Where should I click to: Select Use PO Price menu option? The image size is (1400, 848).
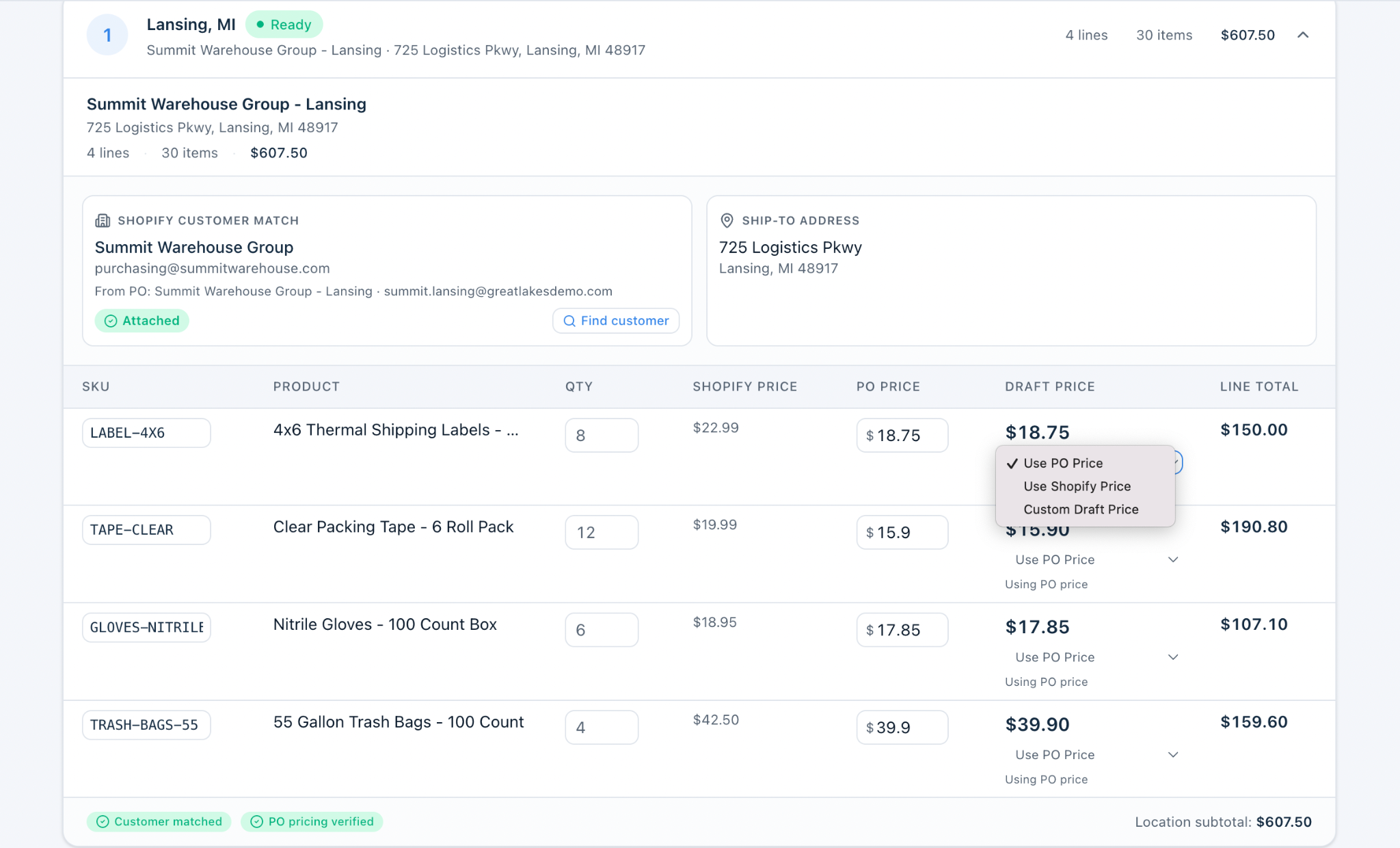pyautogui.click(x=1086, y=463)
